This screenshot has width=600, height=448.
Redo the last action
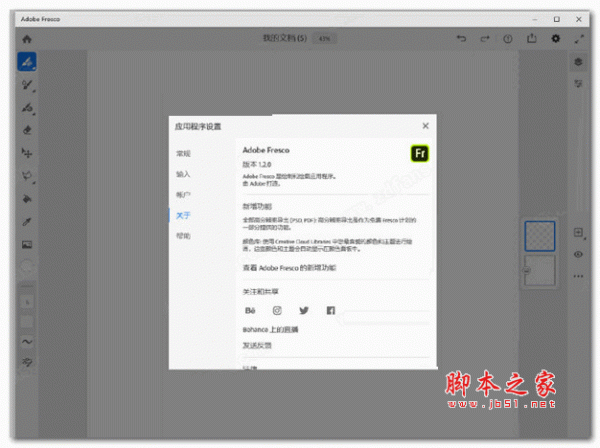[x=485, y=39]
